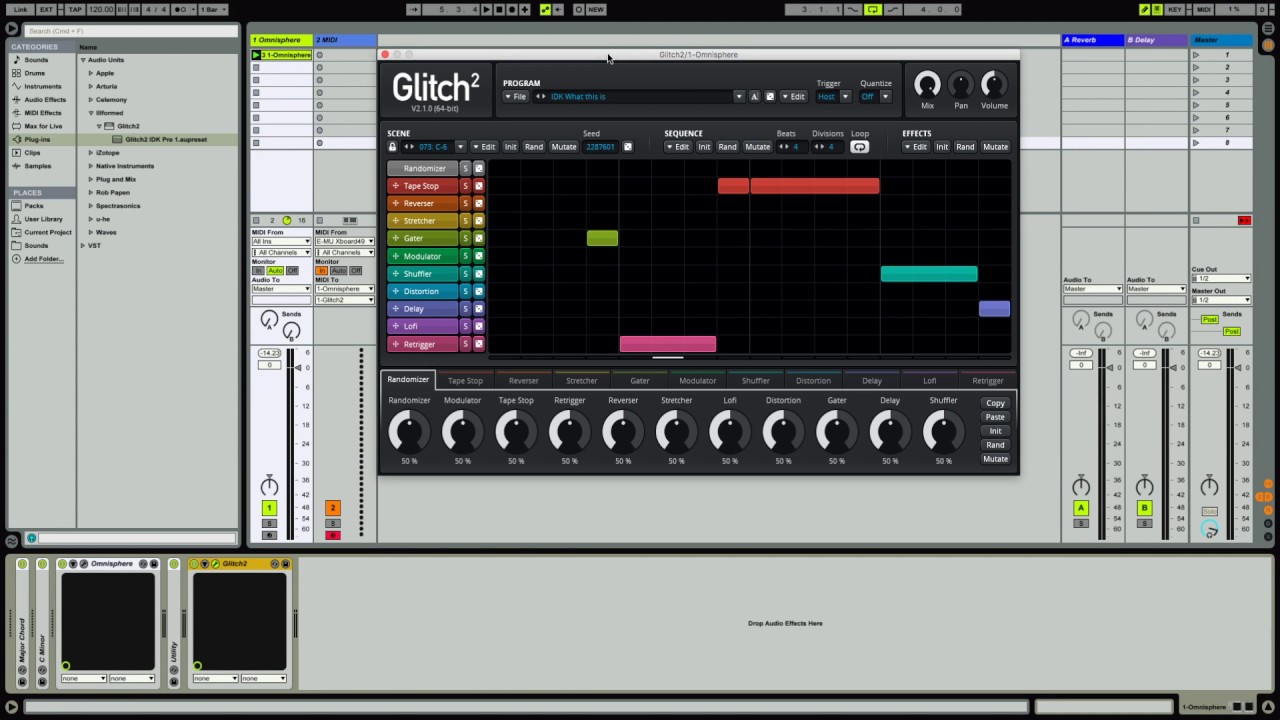
Task: Click the Sequence Rand button
Action: 727,147
